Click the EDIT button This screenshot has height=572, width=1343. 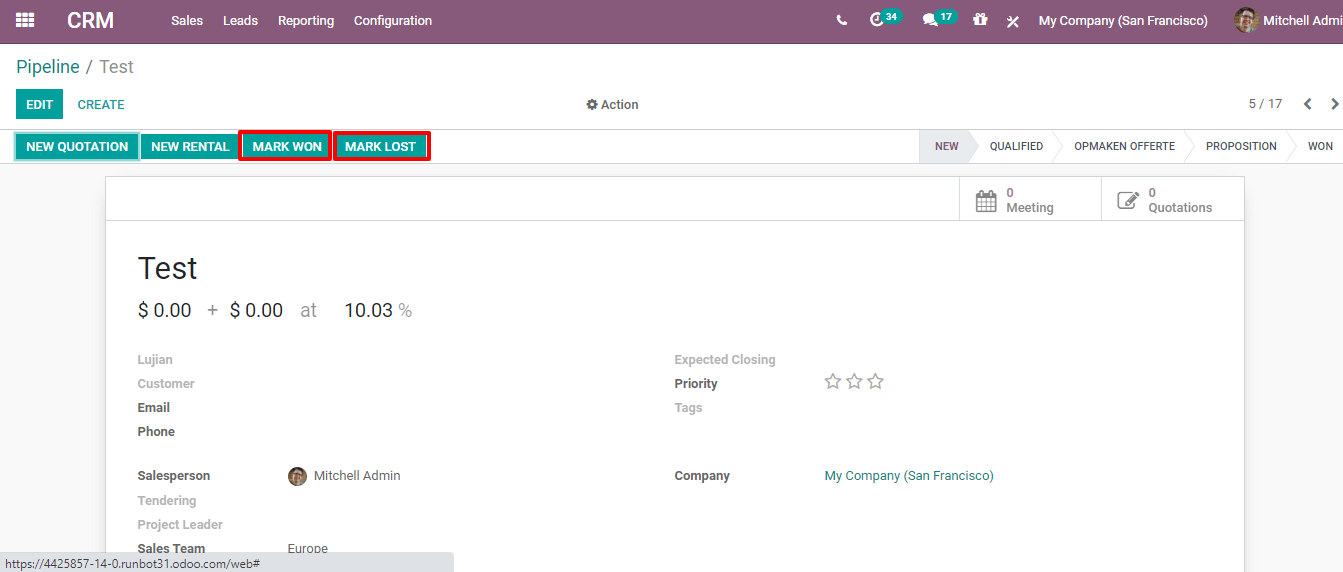pos(39,104)
